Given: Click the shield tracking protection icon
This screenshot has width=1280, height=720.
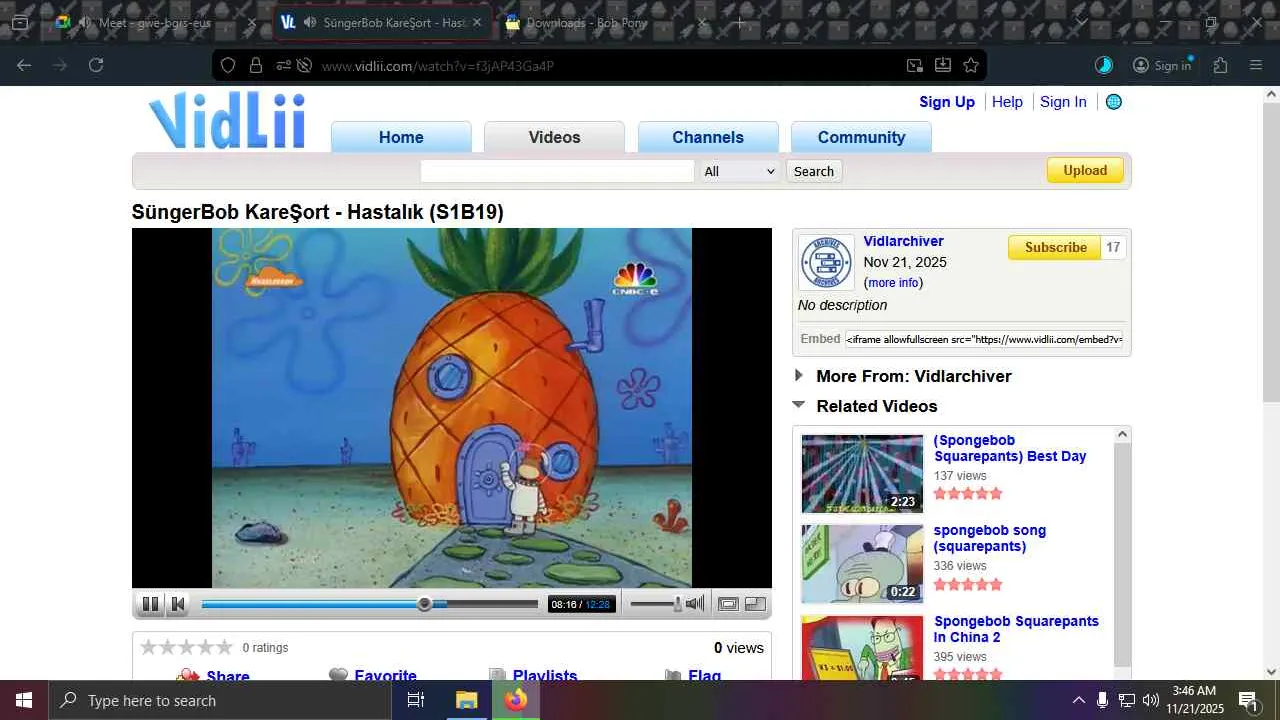Looking at the screenshot, I should pyautogui.click(x=228, y=66).
